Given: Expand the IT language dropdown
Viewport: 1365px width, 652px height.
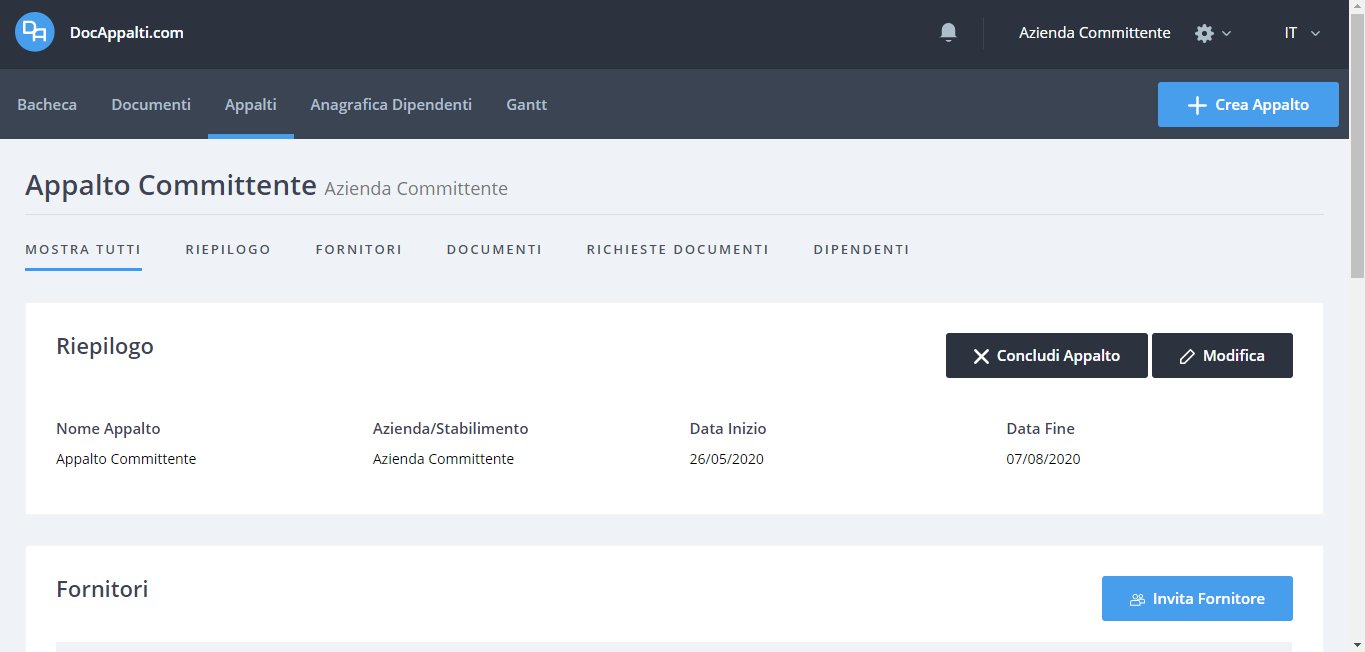Looking at the screenshot, I should coord(1302,33).
